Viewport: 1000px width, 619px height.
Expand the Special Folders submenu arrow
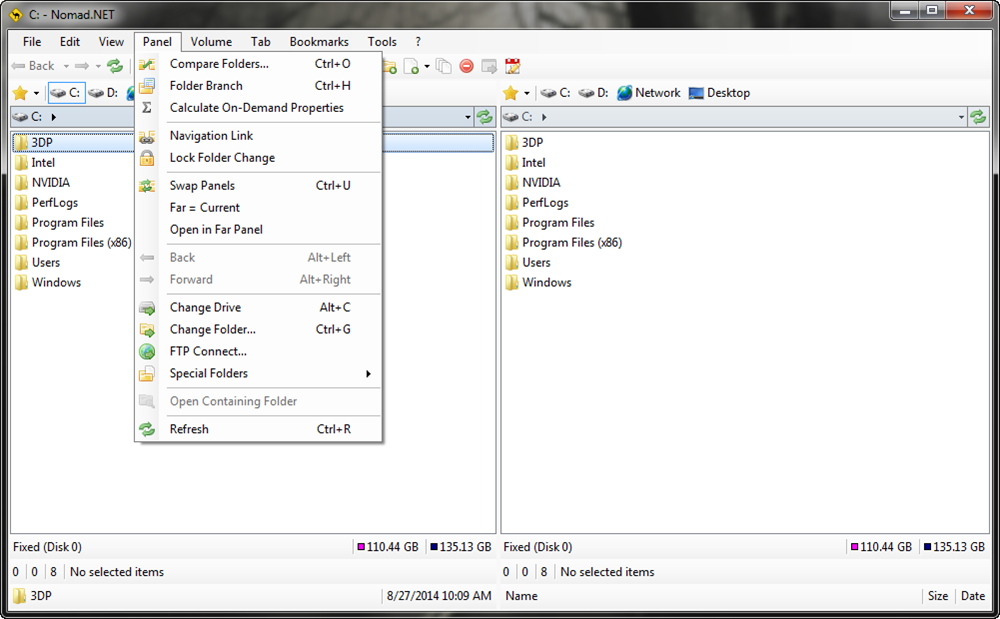368,374
